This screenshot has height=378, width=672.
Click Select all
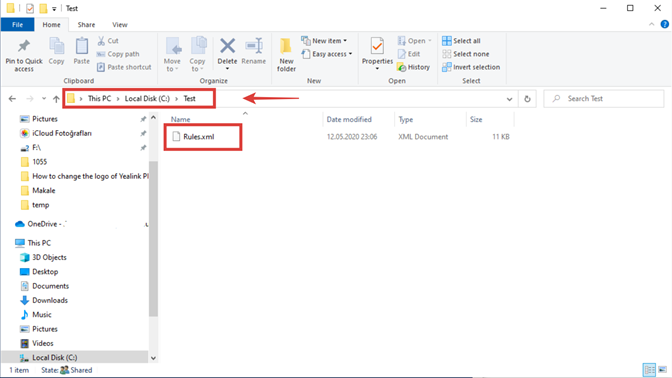461,41
